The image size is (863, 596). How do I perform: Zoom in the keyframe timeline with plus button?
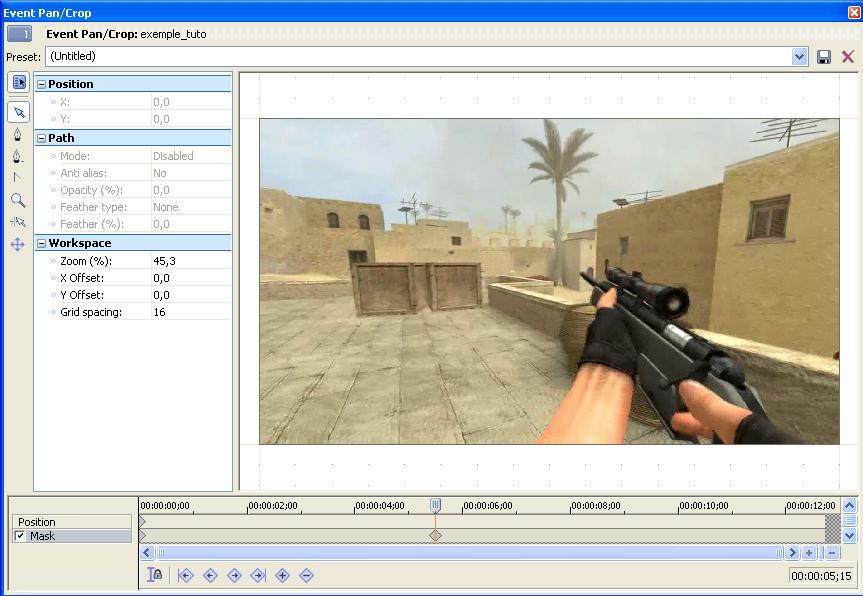(809, 553)
